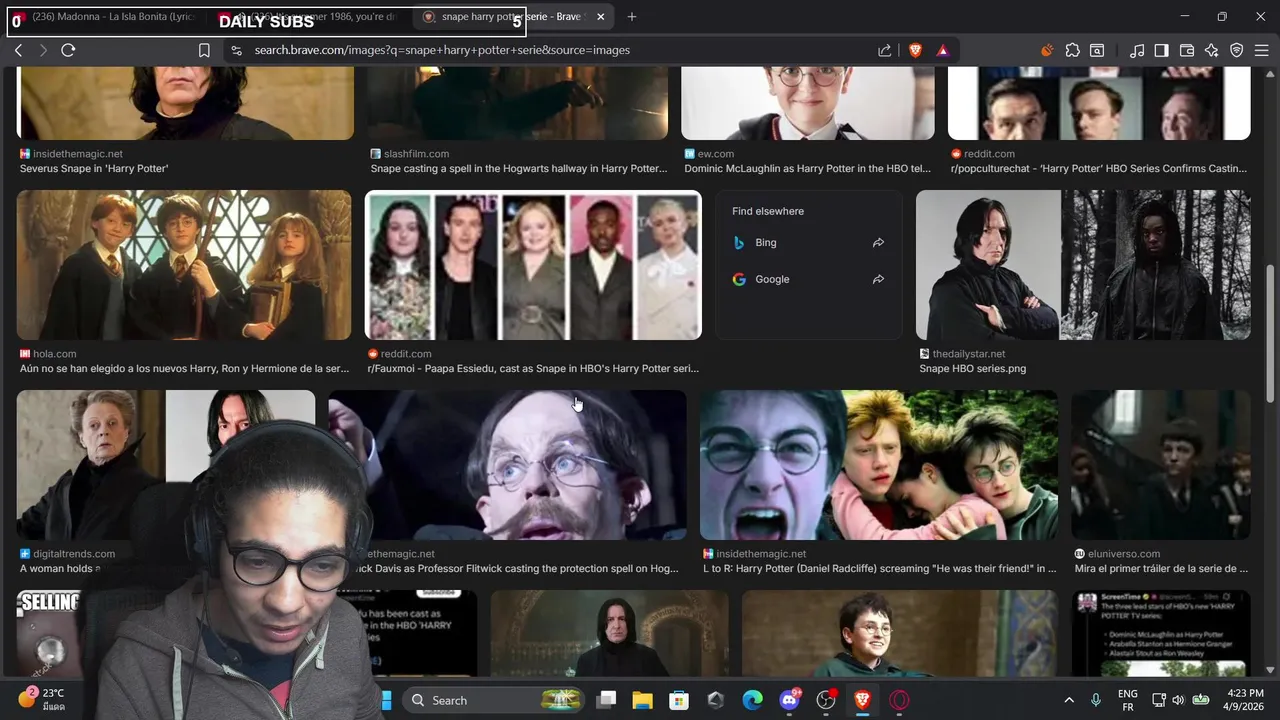Open search via Google share arrow
Screen dimensions: 1280x720
point(878,279)
